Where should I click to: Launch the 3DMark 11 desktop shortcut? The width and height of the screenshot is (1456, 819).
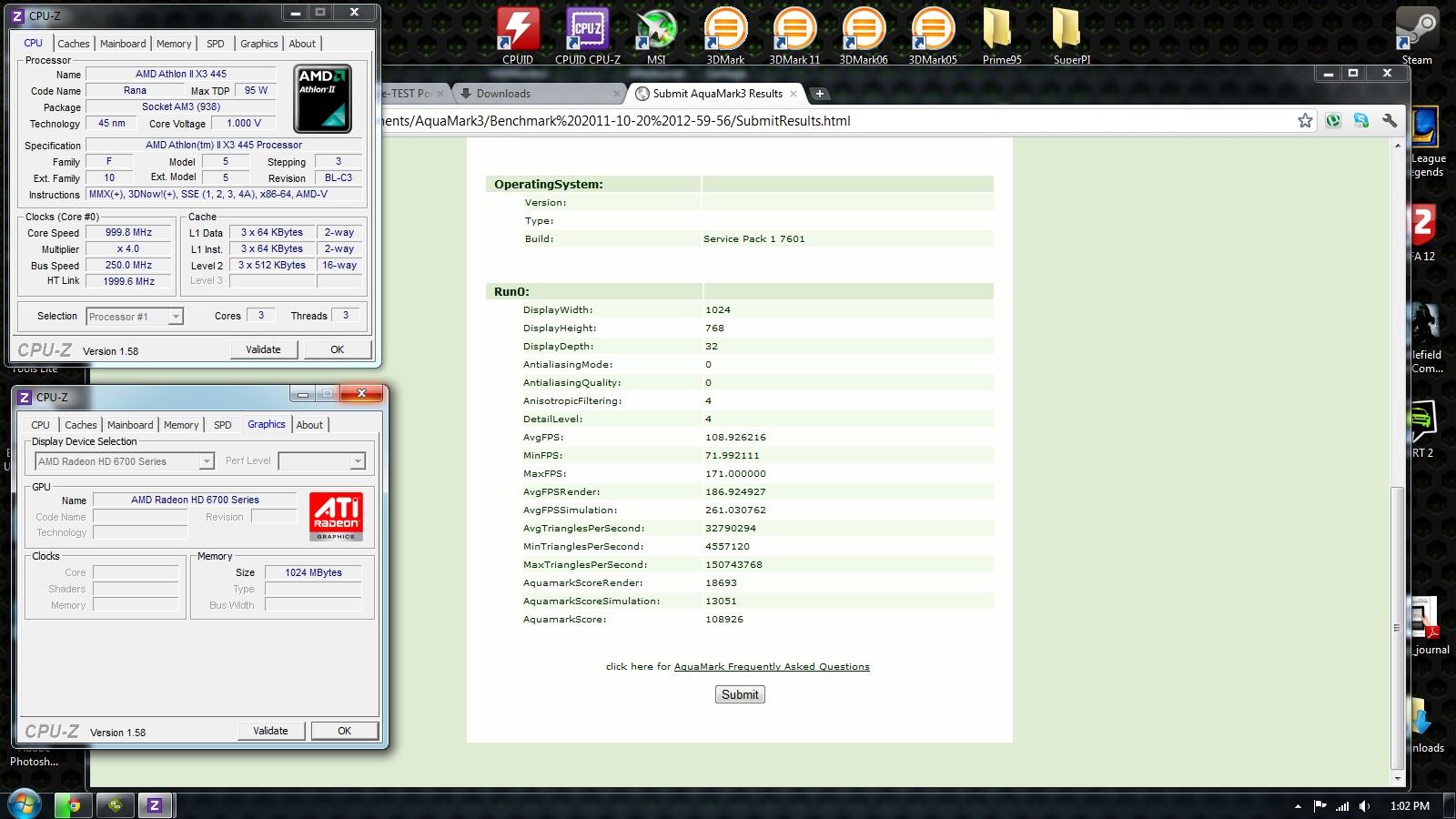pyautogui.click(x=794, y=35)
